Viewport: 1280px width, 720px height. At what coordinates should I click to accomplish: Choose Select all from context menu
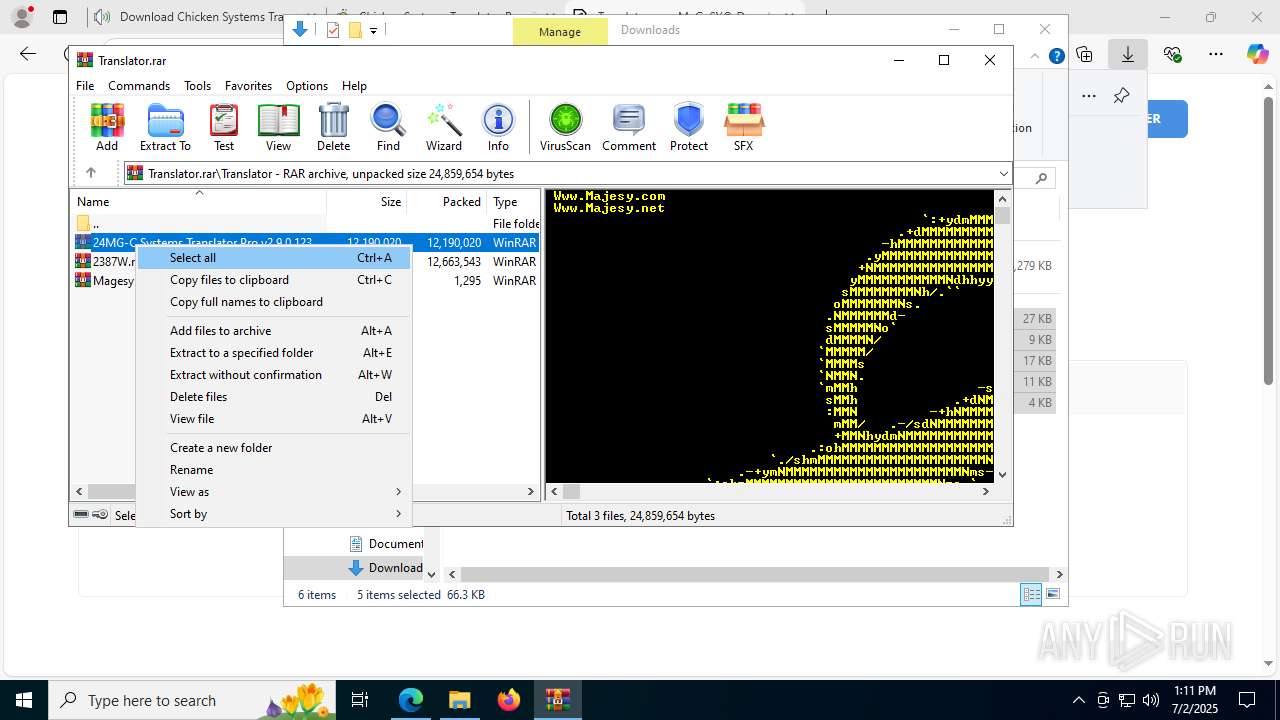pos(274,258)
